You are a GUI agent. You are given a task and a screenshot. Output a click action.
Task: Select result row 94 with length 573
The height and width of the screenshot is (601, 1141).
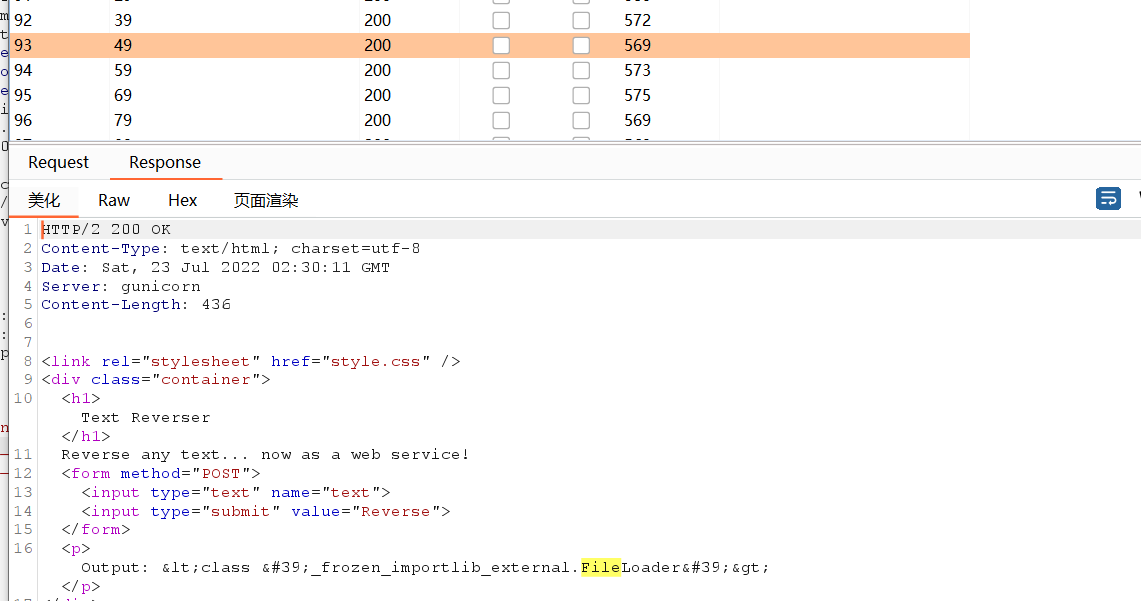pos(637,70)
